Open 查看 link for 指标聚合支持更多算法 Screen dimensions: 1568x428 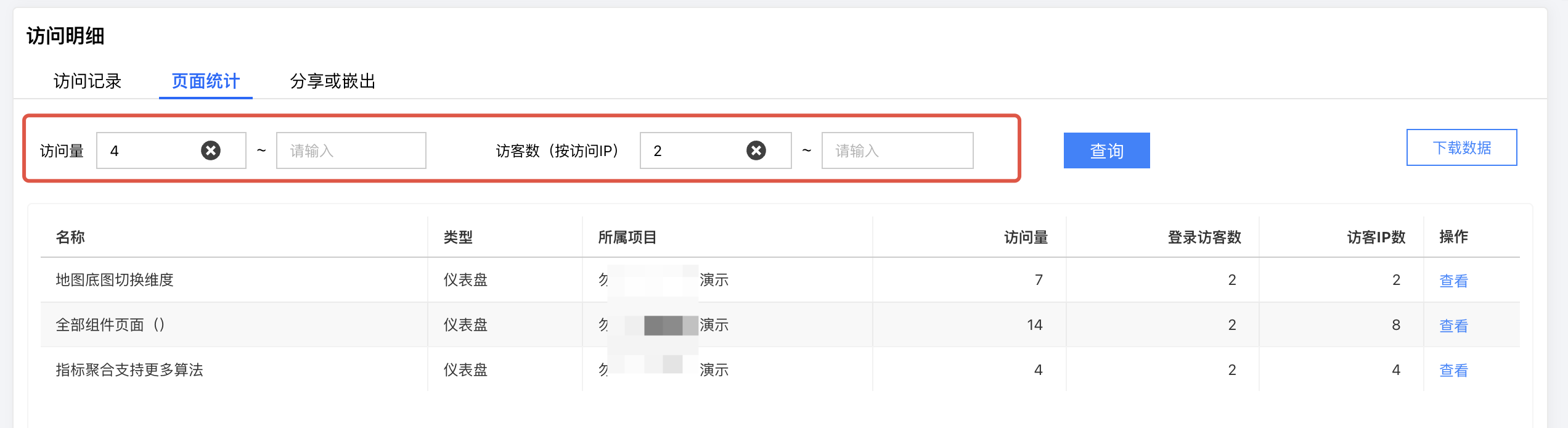(x=1453, y=370)
